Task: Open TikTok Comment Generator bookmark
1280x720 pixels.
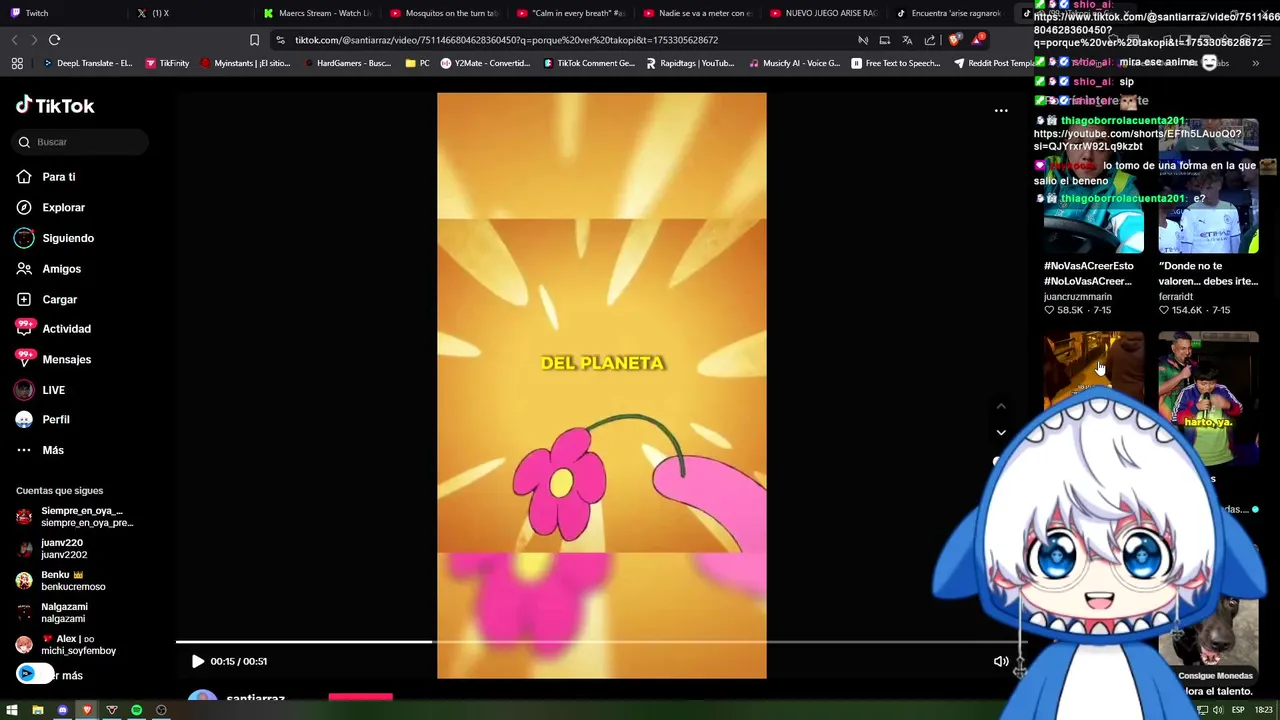Action: click(x=589, y=63)
